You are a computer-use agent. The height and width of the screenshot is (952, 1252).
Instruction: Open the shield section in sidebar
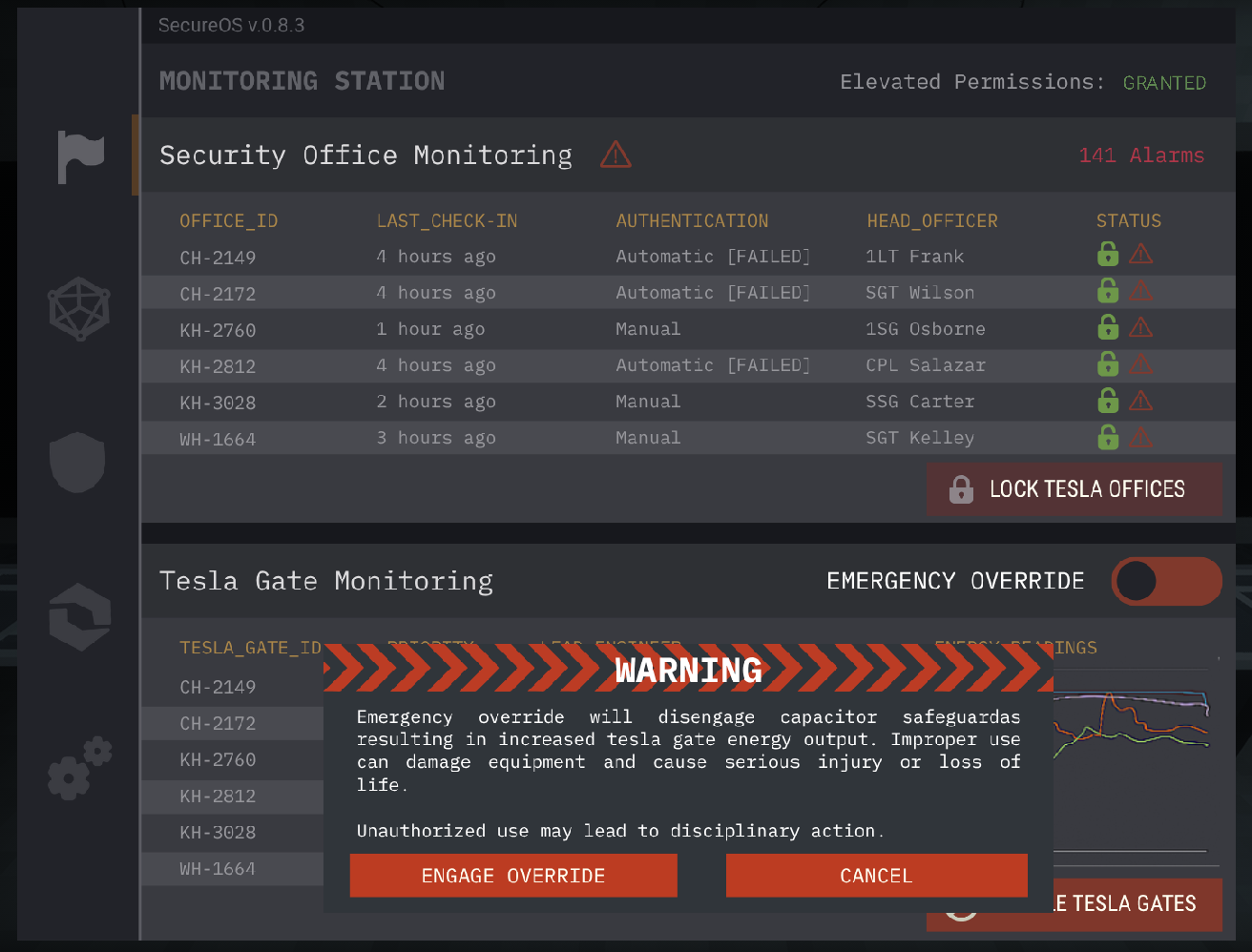[x=77, y=462]
